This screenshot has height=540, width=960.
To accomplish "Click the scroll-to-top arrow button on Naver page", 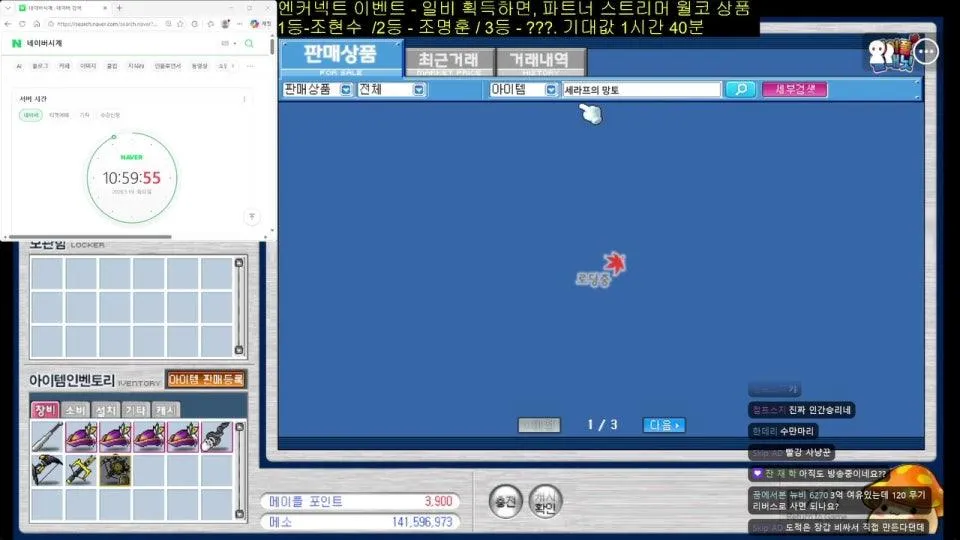I will tap(252, 217).
